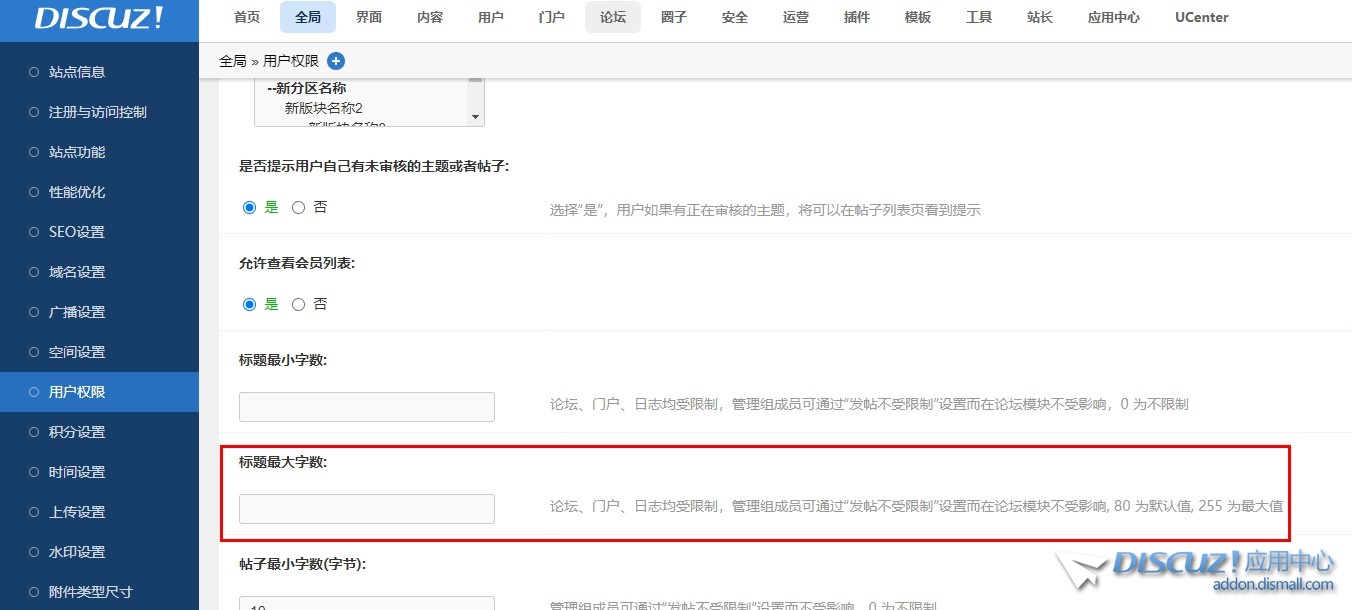Select 否 for 允许查看会员列表
The height and width of the screenshot is (610, 1352).
(x=298, y=304)
